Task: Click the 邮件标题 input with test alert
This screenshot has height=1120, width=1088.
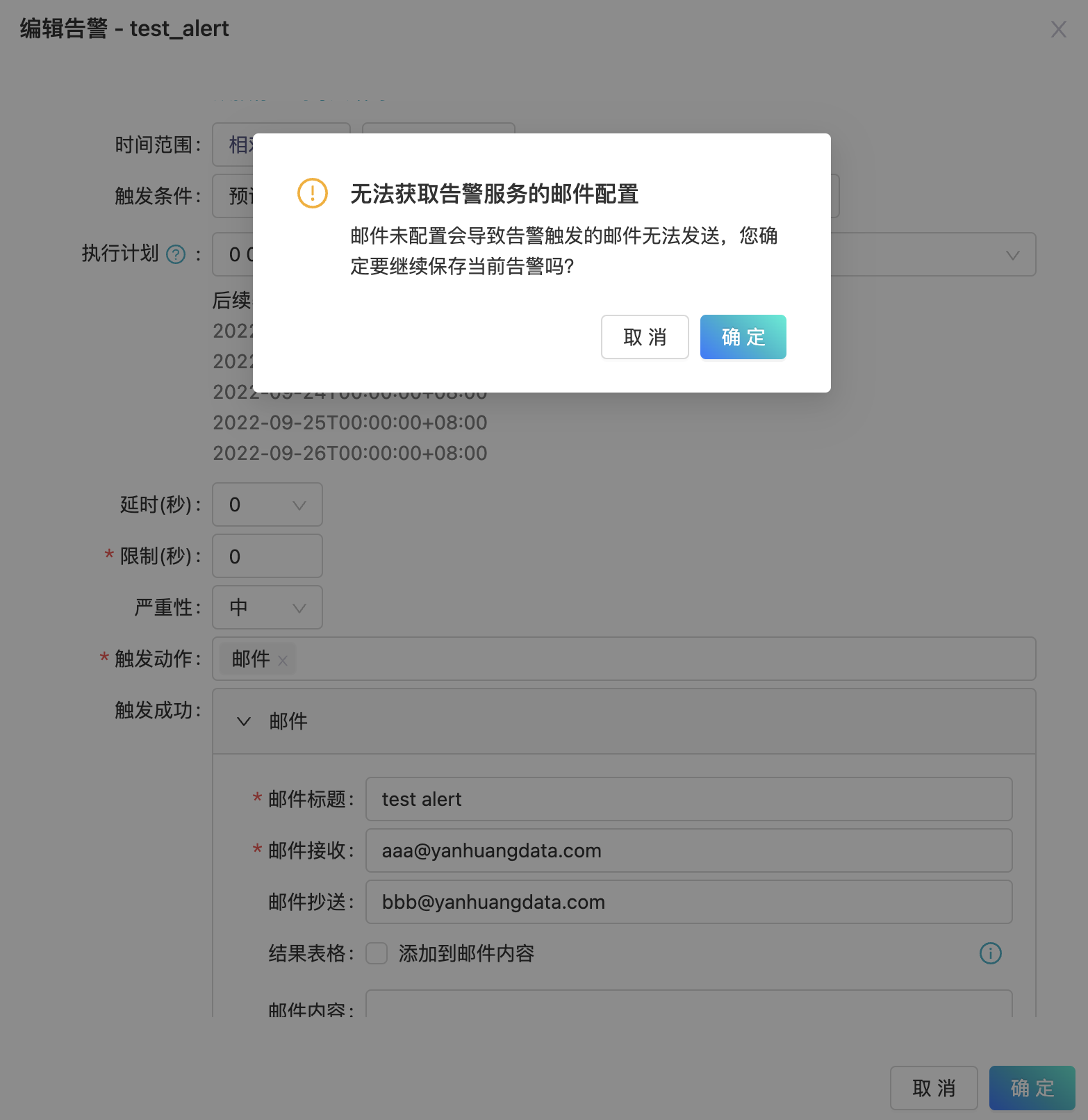Action: click(689, 799)
